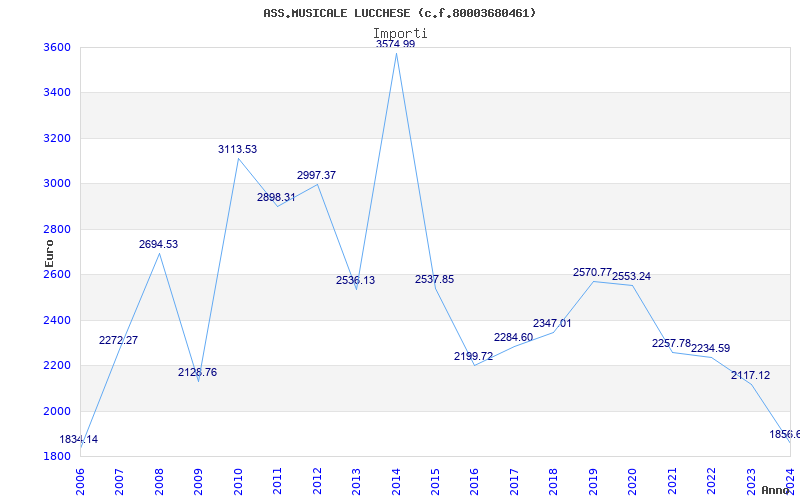Click the Euro y-axis title

49,253
